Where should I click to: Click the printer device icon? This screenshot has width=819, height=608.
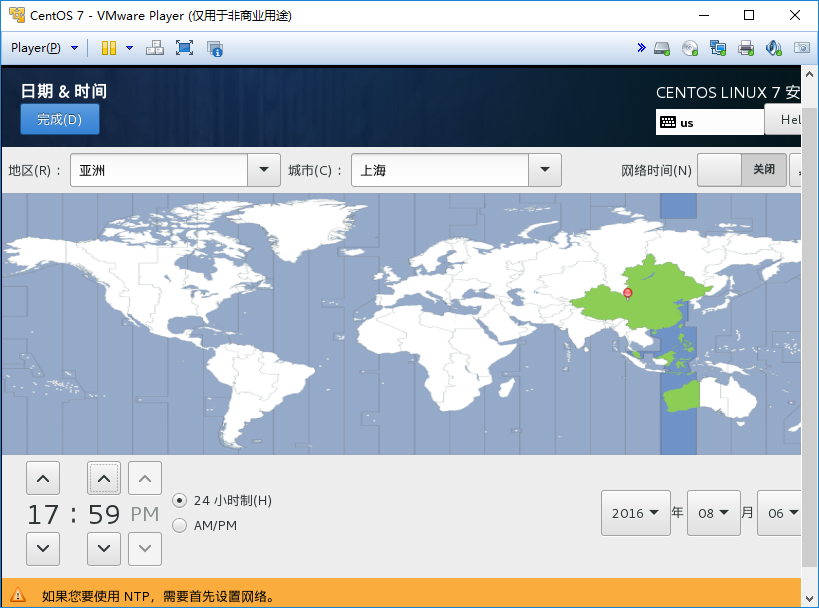[747, 47]
